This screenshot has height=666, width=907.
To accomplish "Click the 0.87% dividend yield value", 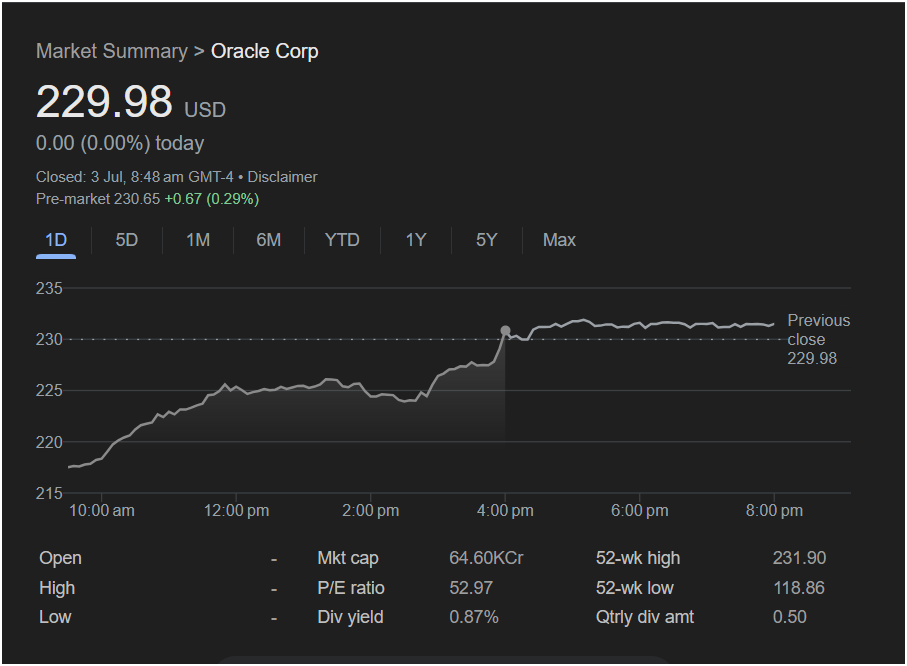I will 474,617.
